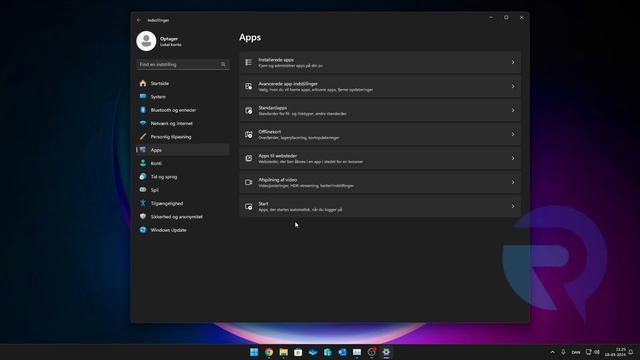
Task: Select Apps in the sidebar
Action: pos(182,150)
